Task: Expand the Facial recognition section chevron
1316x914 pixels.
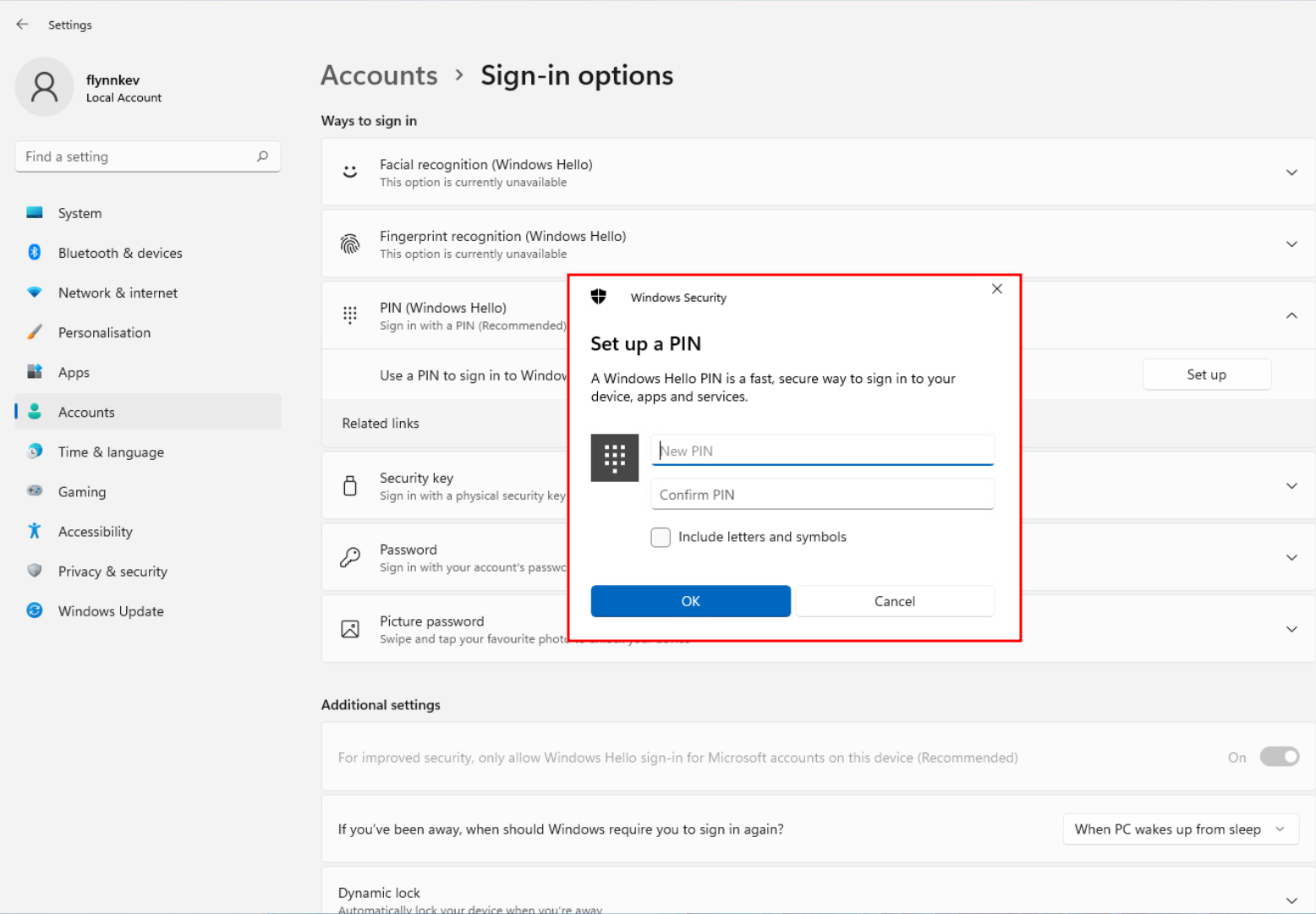Action: [1291, 172]
